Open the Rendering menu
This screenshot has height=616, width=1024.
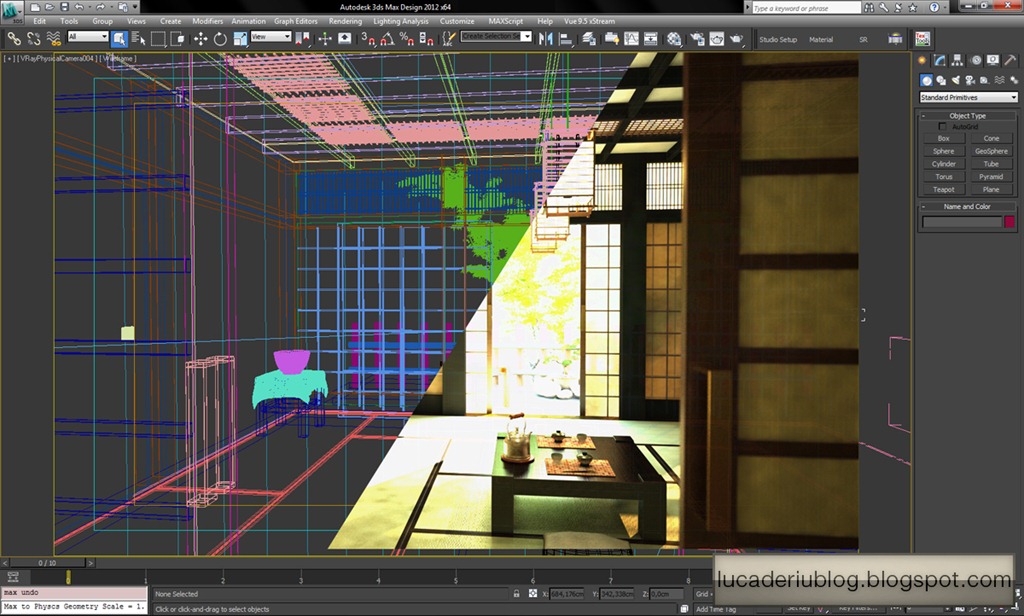[345, 21]
